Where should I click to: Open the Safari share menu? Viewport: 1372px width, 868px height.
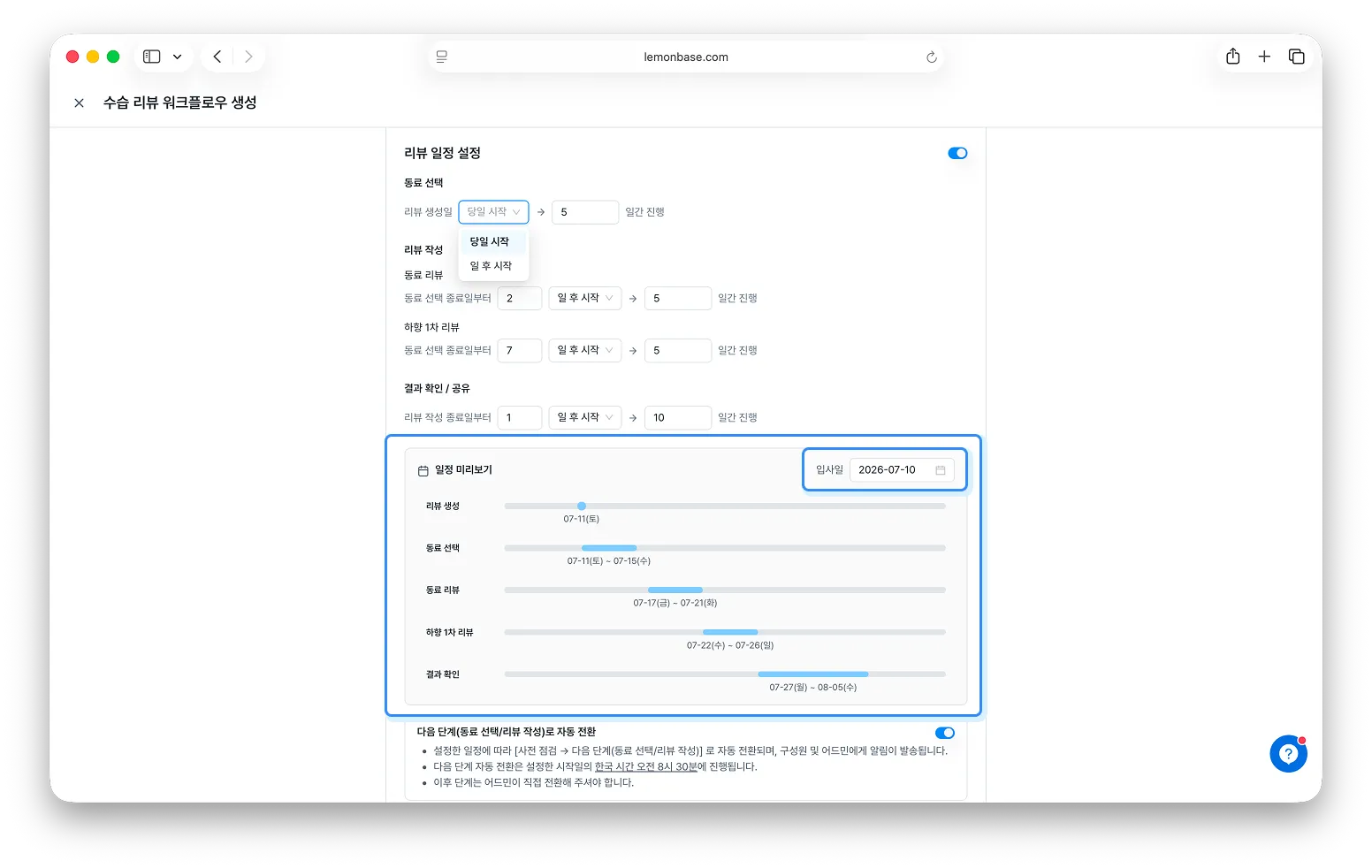1233,57
